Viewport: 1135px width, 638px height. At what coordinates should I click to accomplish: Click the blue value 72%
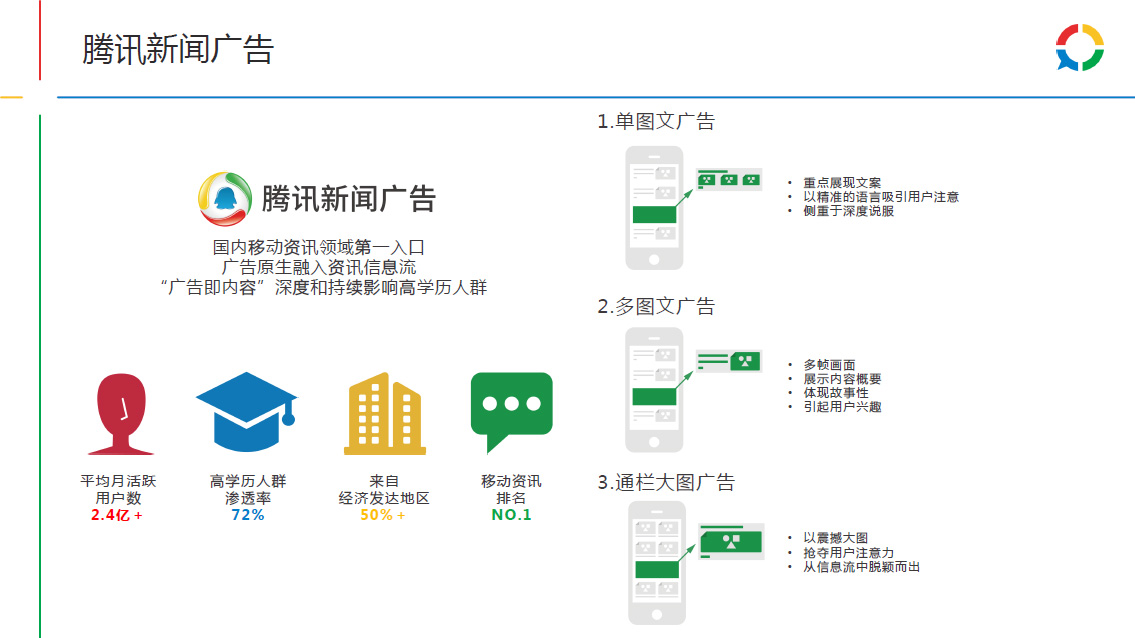tap(248, 515)
